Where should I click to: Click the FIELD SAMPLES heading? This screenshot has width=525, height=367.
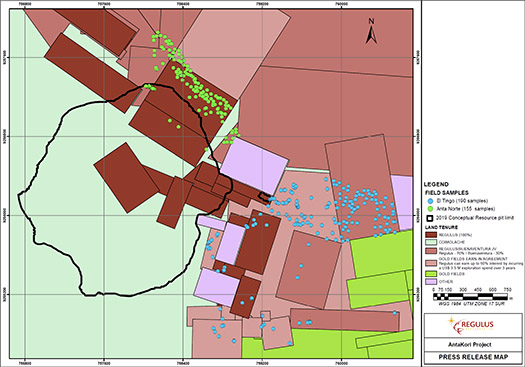pyautogui.click(x=447, y=193)
